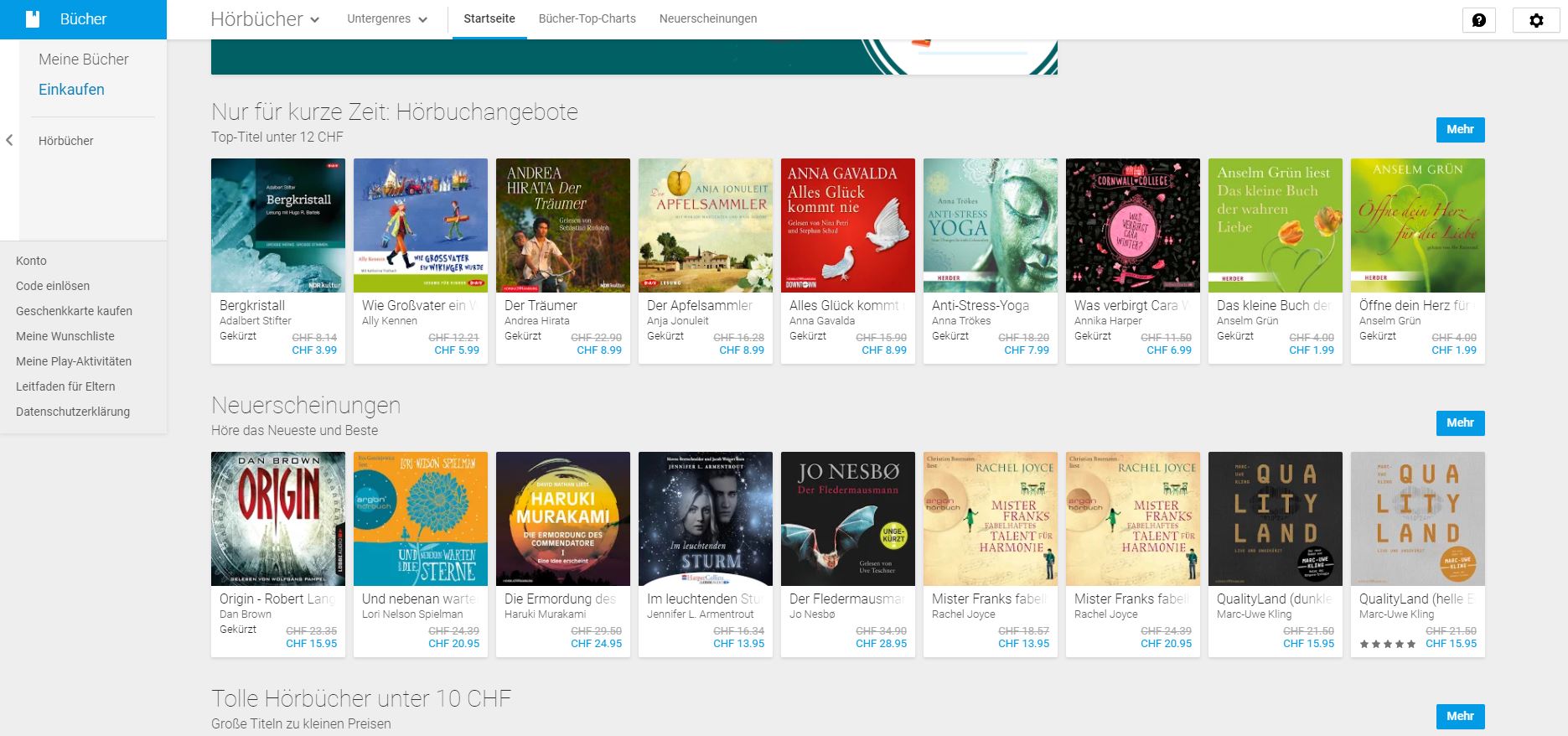Open Meine Play-Aktivitäten link
Image resolution: width=1568 pixels, height=736 pixels.
74,361
